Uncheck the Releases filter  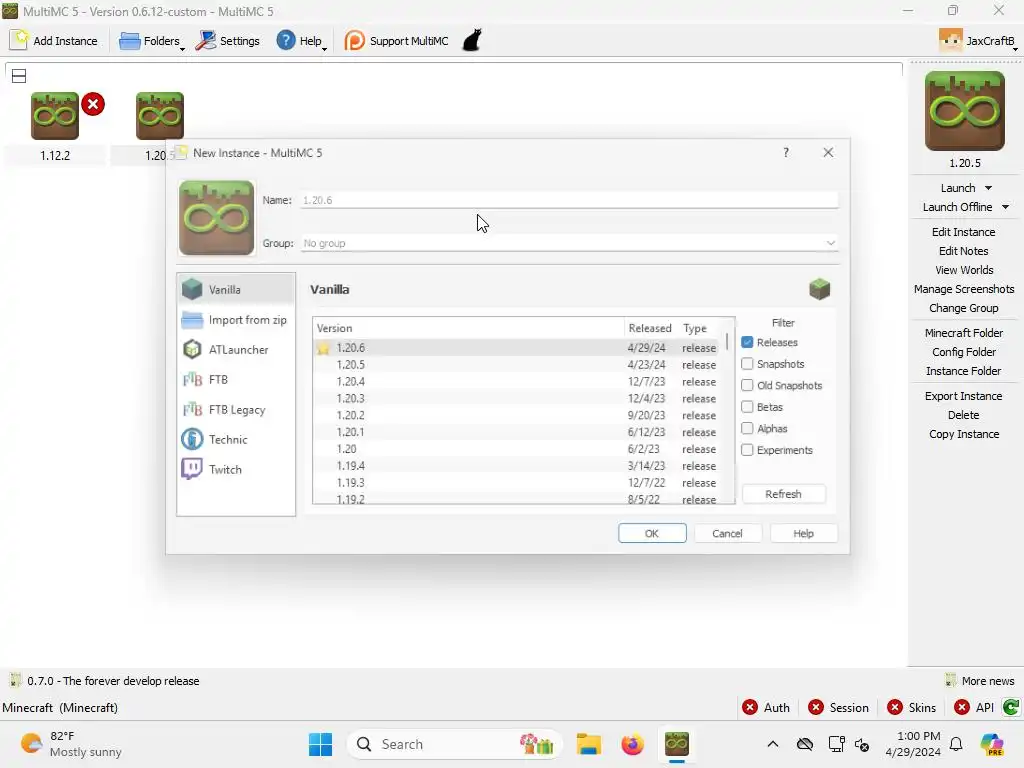(x=747, y=342)
